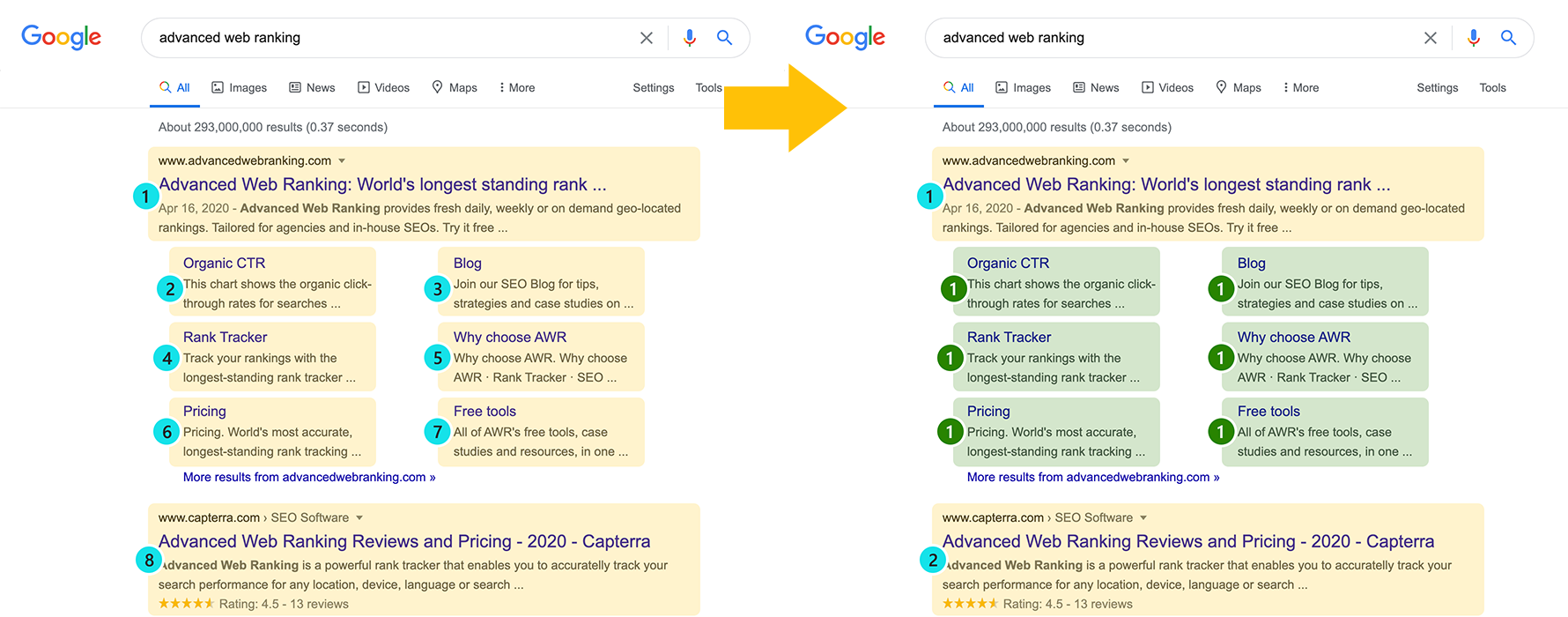Screen dimensions: 1568x617
Task: Open Pricing sitelink on the right page
Action: (x=988, y=411)
